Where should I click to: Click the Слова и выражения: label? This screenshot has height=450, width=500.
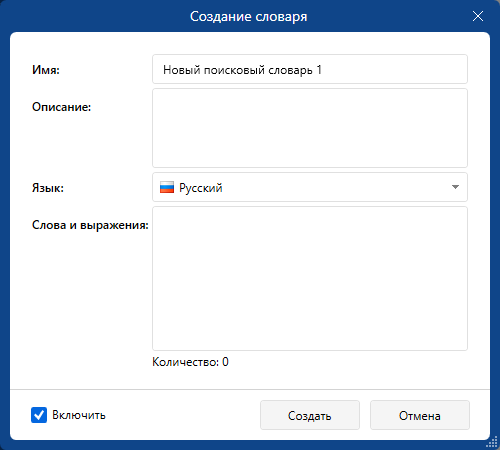click(90, 225)
